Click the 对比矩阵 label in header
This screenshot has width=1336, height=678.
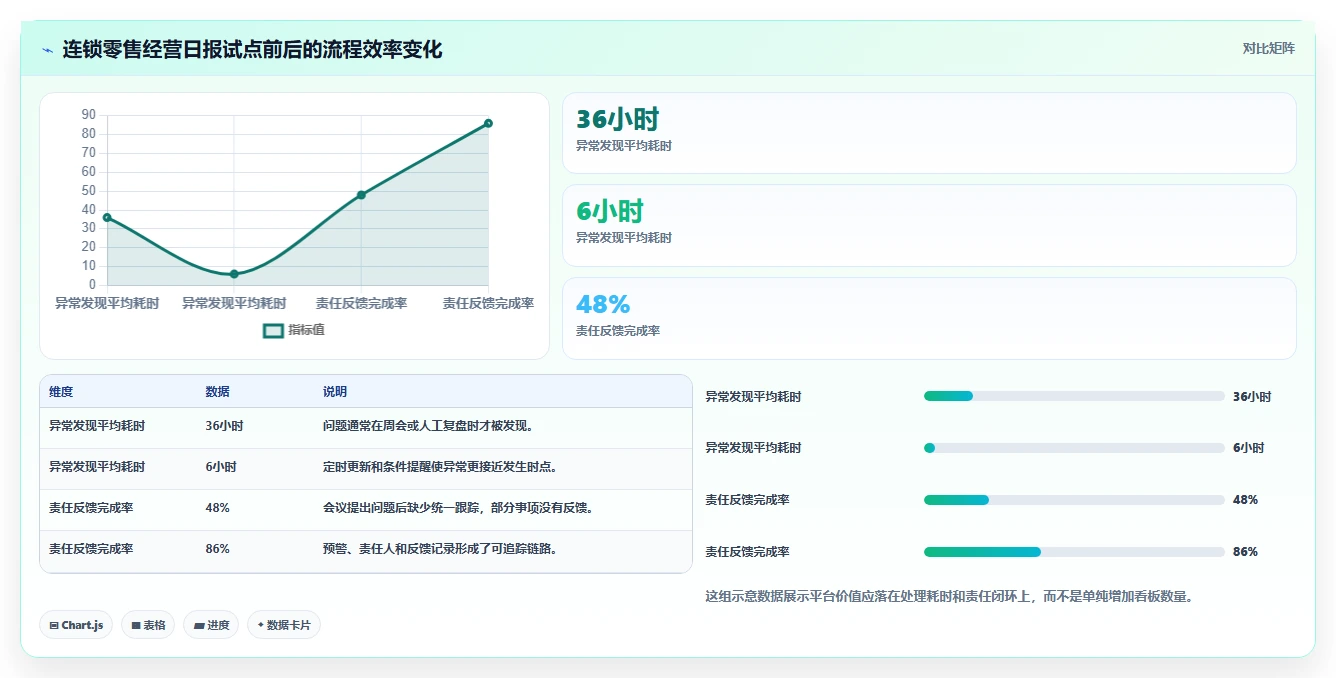pos(1268,48)
